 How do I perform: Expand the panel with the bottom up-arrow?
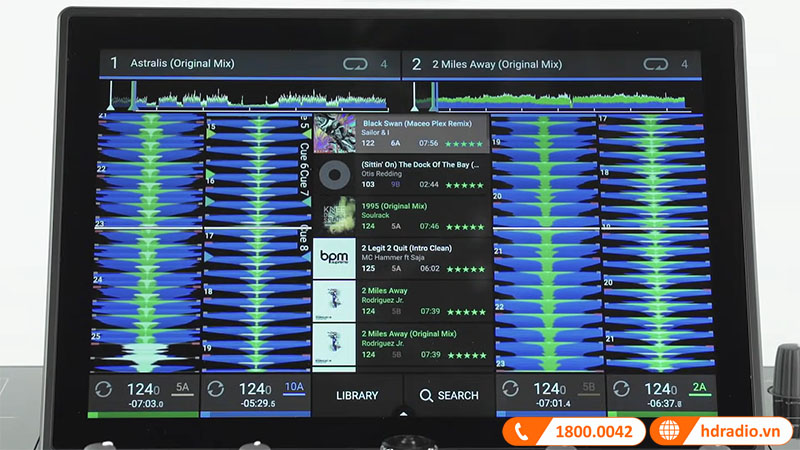(403, 412)
